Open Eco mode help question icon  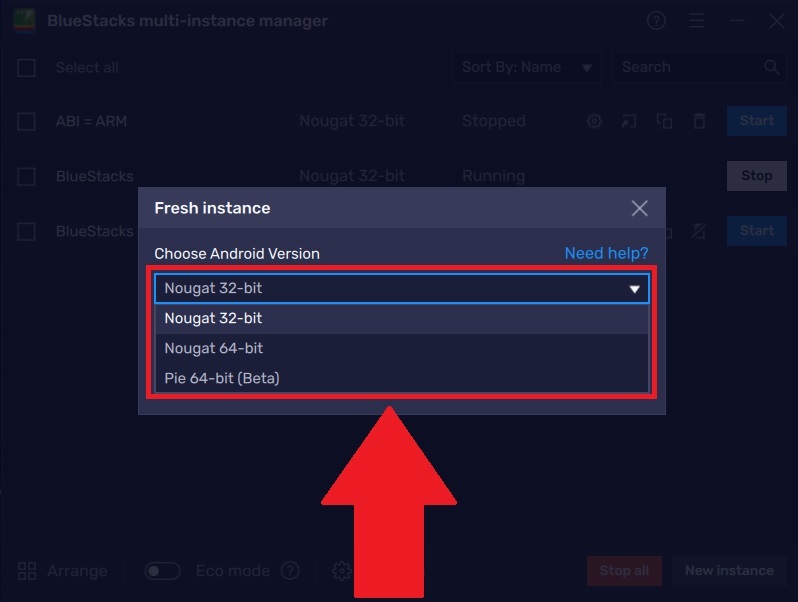pyautogui.click(x=290, y=571)
